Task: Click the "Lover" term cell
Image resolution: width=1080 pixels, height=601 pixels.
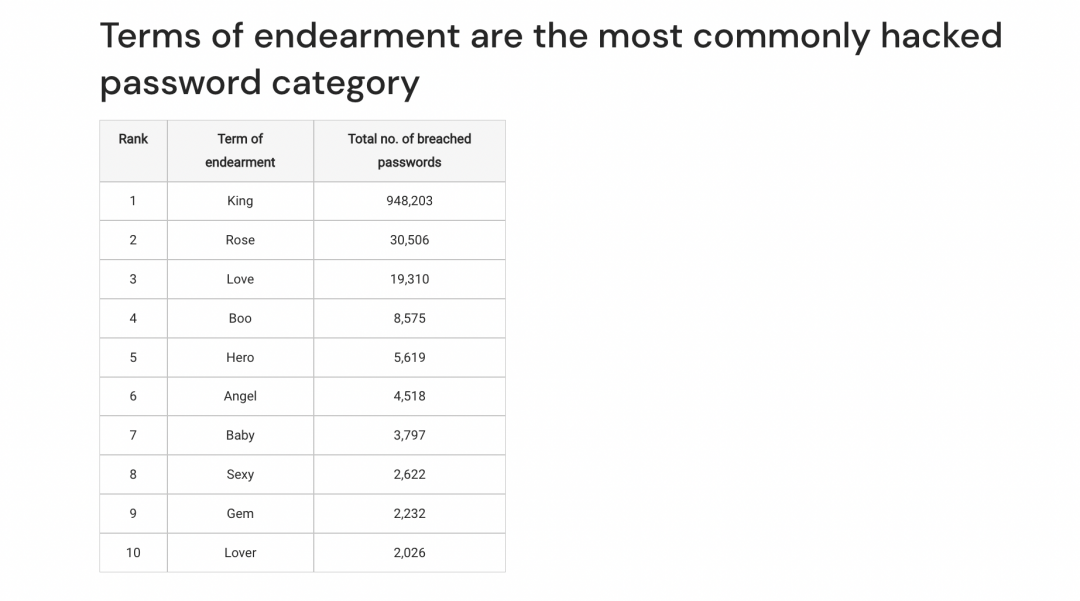Action: click(240, 552)
